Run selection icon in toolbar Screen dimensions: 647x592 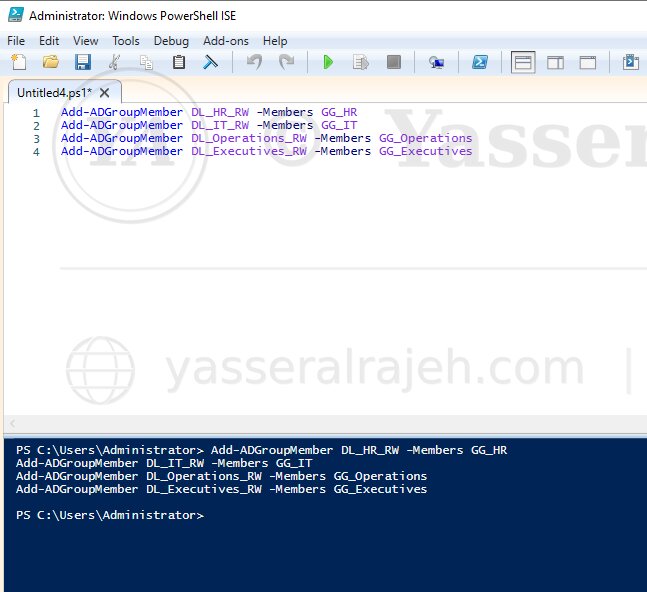point(361,62)
